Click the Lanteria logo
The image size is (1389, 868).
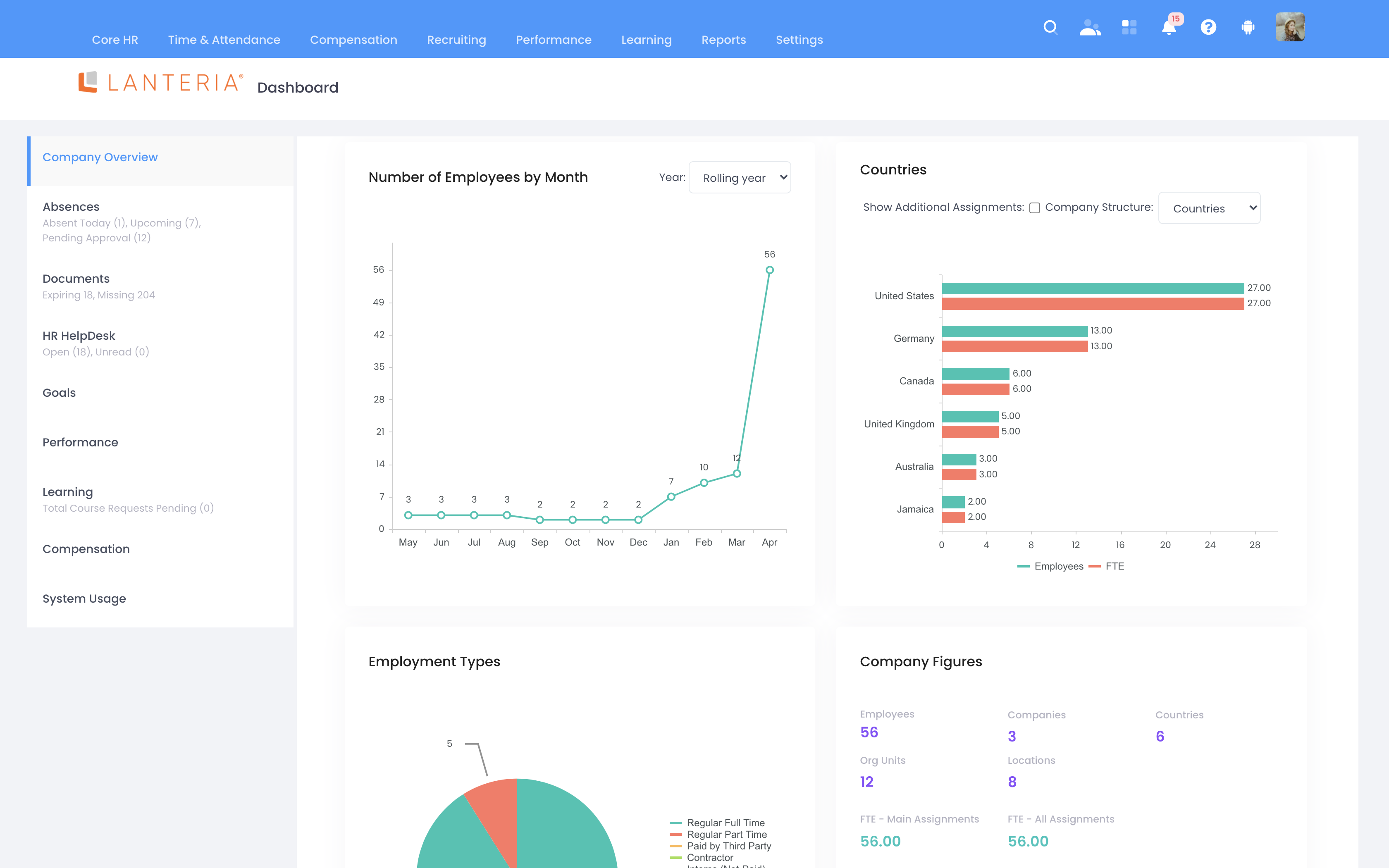161,82
